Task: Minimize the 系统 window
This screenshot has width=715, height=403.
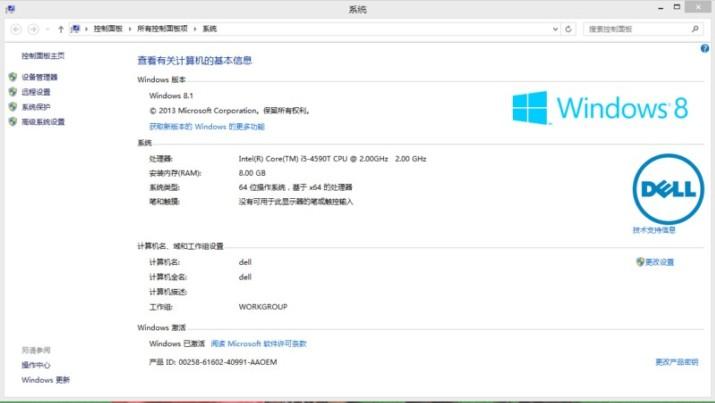Action: 661,8
